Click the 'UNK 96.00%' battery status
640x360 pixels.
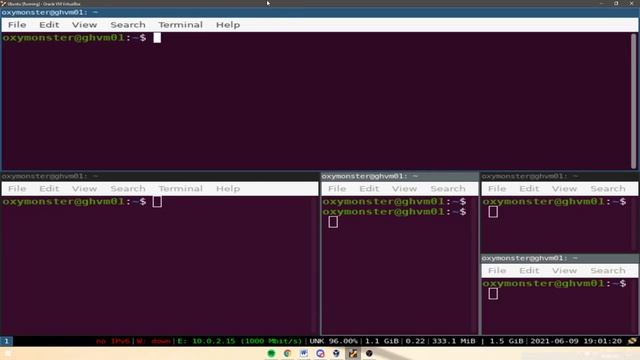[334, 341]
